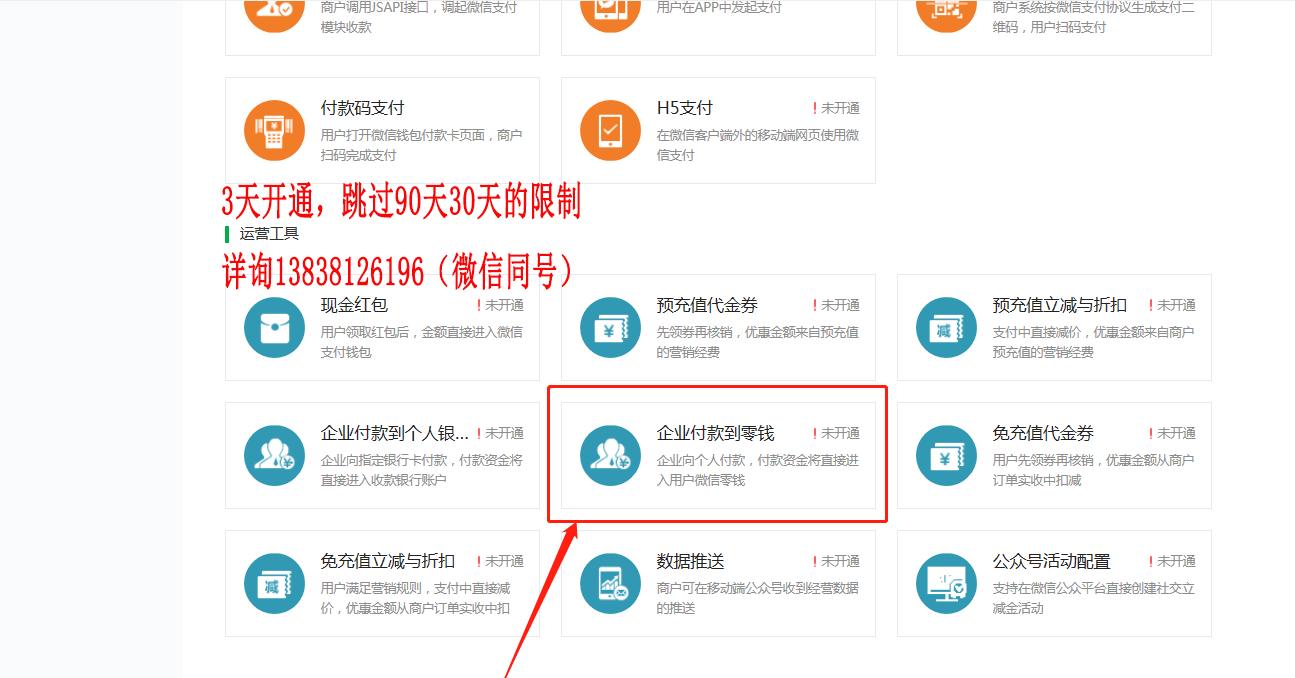Open the 企业付款到个人银... title
Image resolution: width=1295 pixels, height=678 pixels.
coord(394,433)
